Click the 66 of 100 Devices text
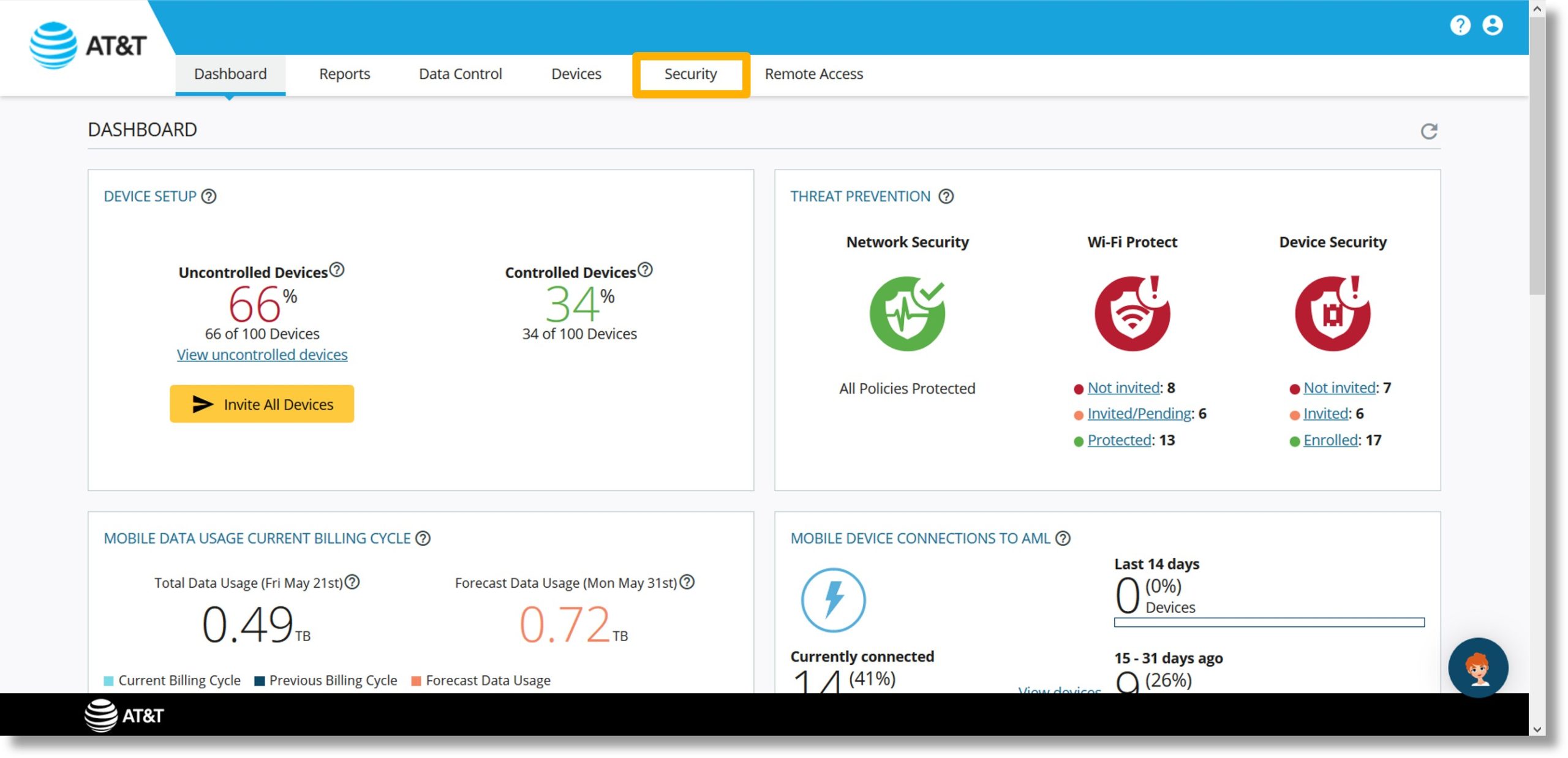Viewport: 1568px width, 758px height. 262,334
